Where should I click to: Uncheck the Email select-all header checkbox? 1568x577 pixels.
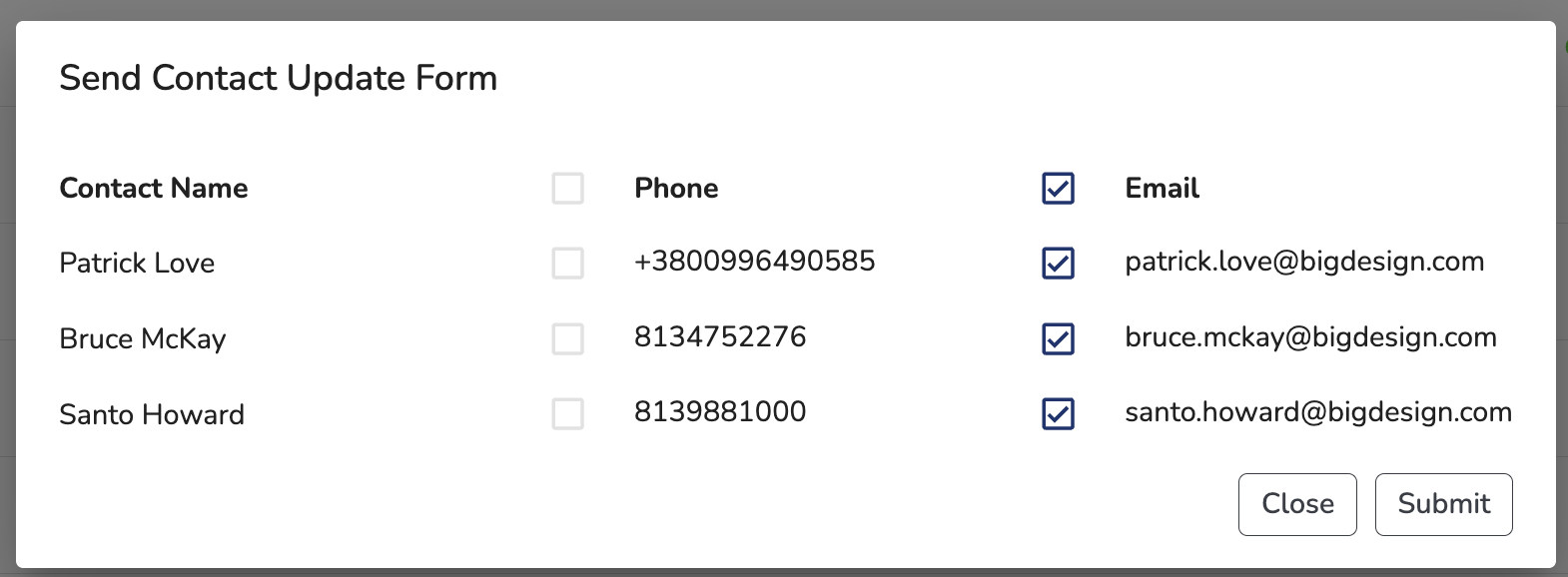click(1058, 188)
